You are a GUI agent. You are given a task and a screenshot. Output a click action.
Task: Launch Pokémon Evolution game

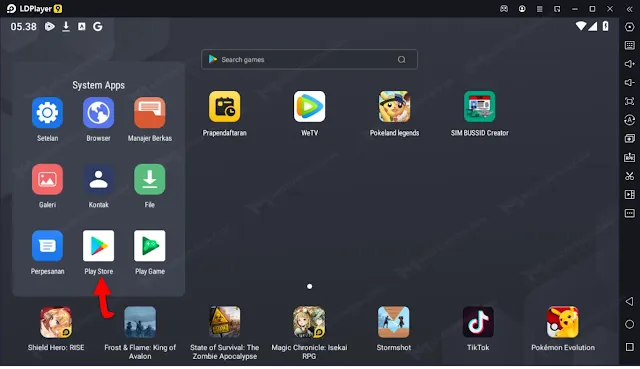[563, 322]
